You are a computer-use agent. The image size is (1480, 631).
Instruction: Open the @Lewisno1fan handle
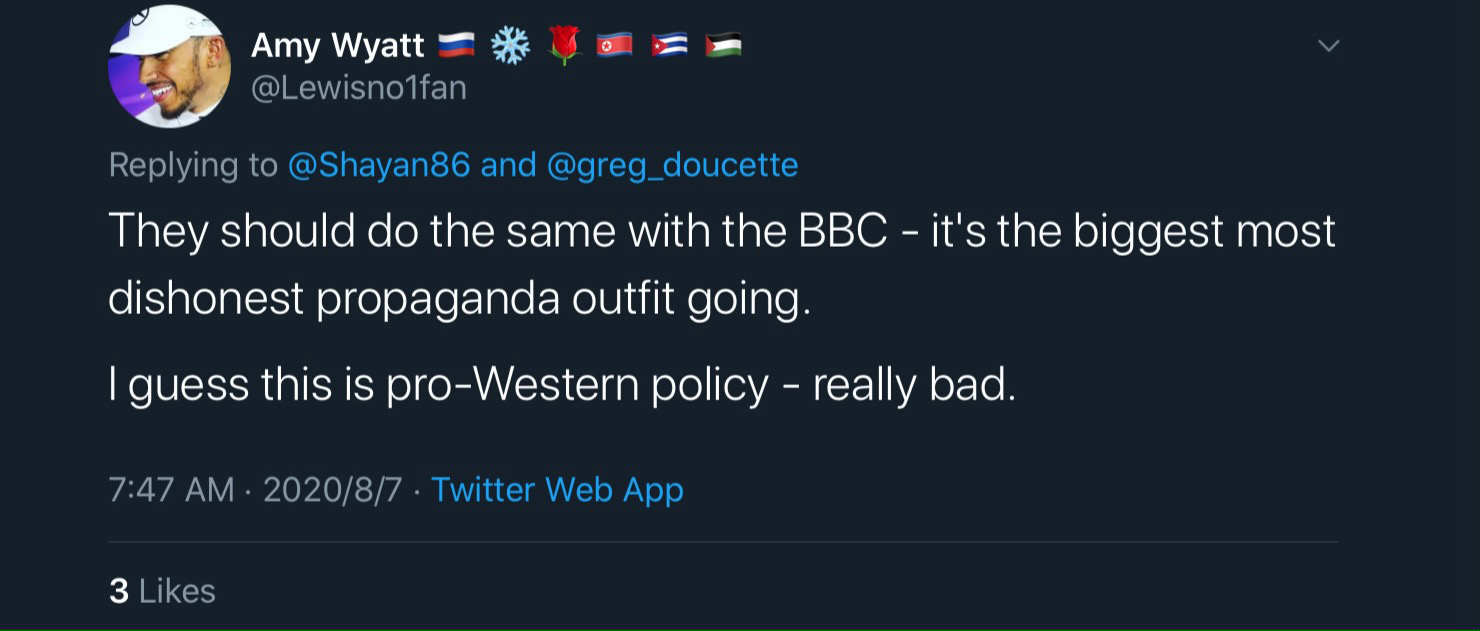click(358, 88)
